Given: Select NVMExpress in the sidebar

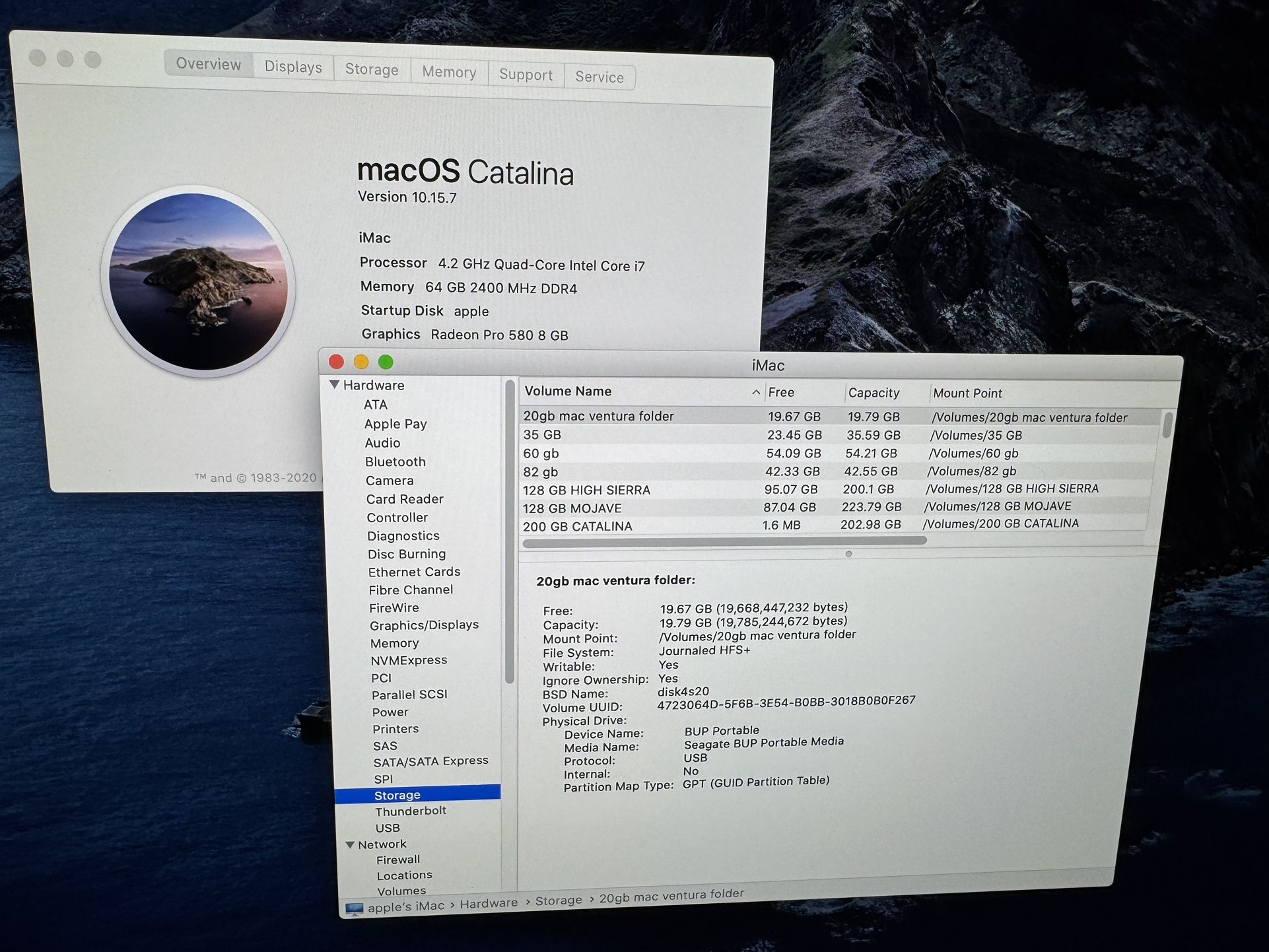Looking at the screenshot, I should (409, 660).
